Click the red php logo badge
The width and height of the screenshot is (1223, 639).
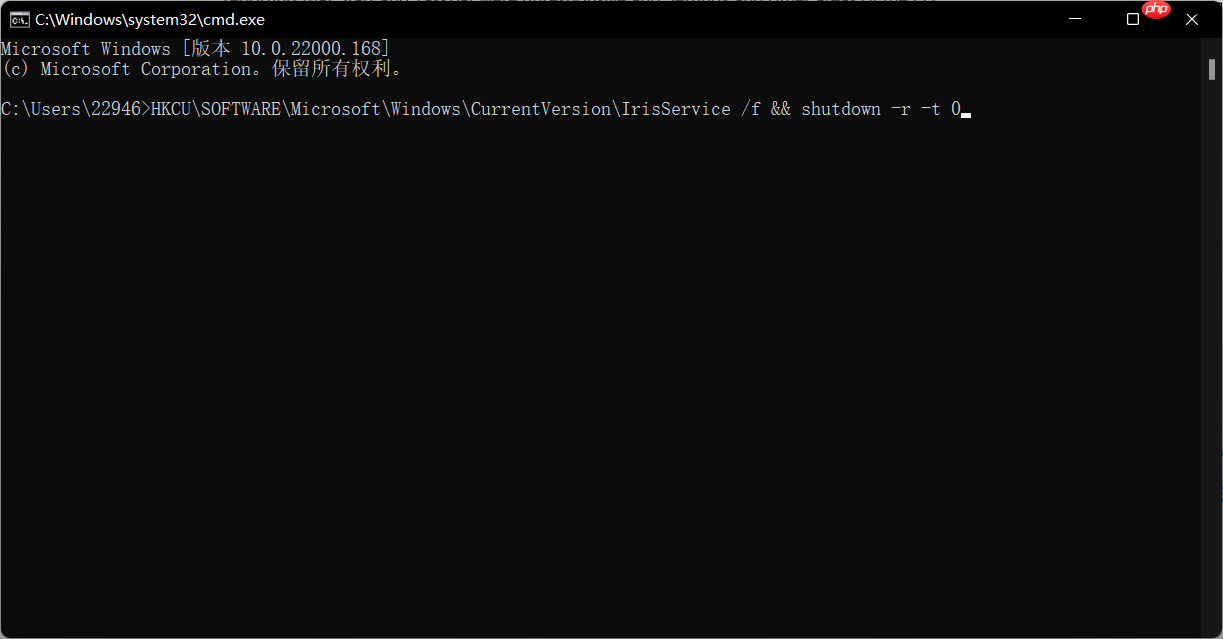1156,10
